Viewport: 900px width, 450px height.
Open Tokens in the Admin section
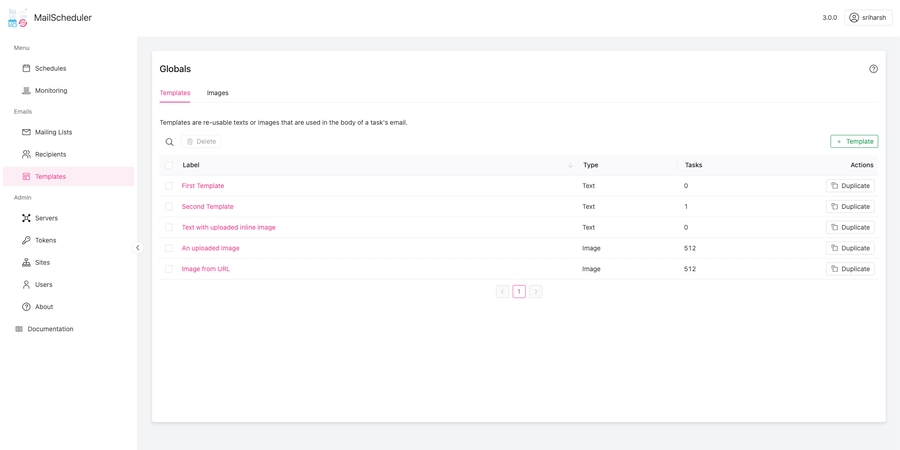pos(68,240)
